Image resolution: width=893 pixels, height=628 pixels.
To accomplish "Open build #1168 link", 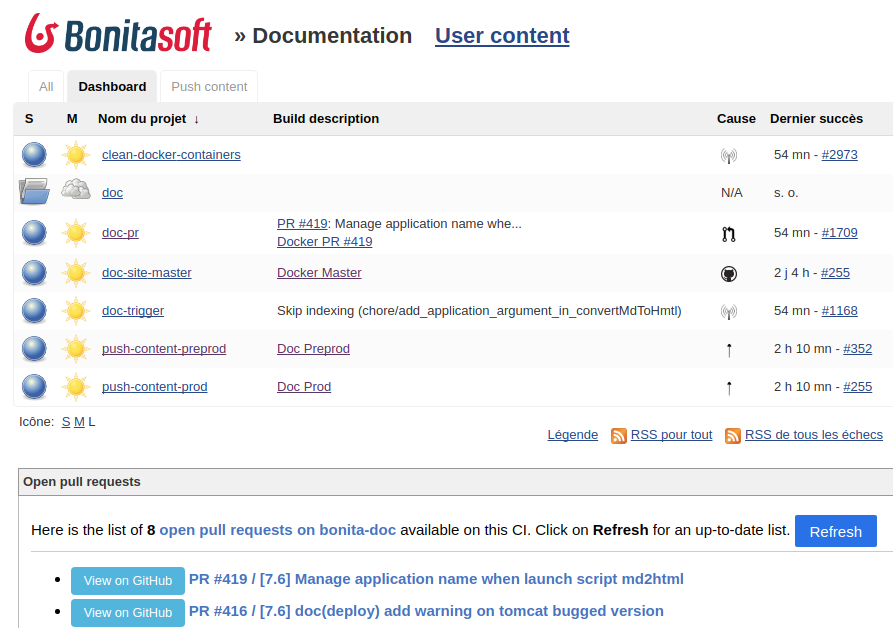I will pos(839,310).
